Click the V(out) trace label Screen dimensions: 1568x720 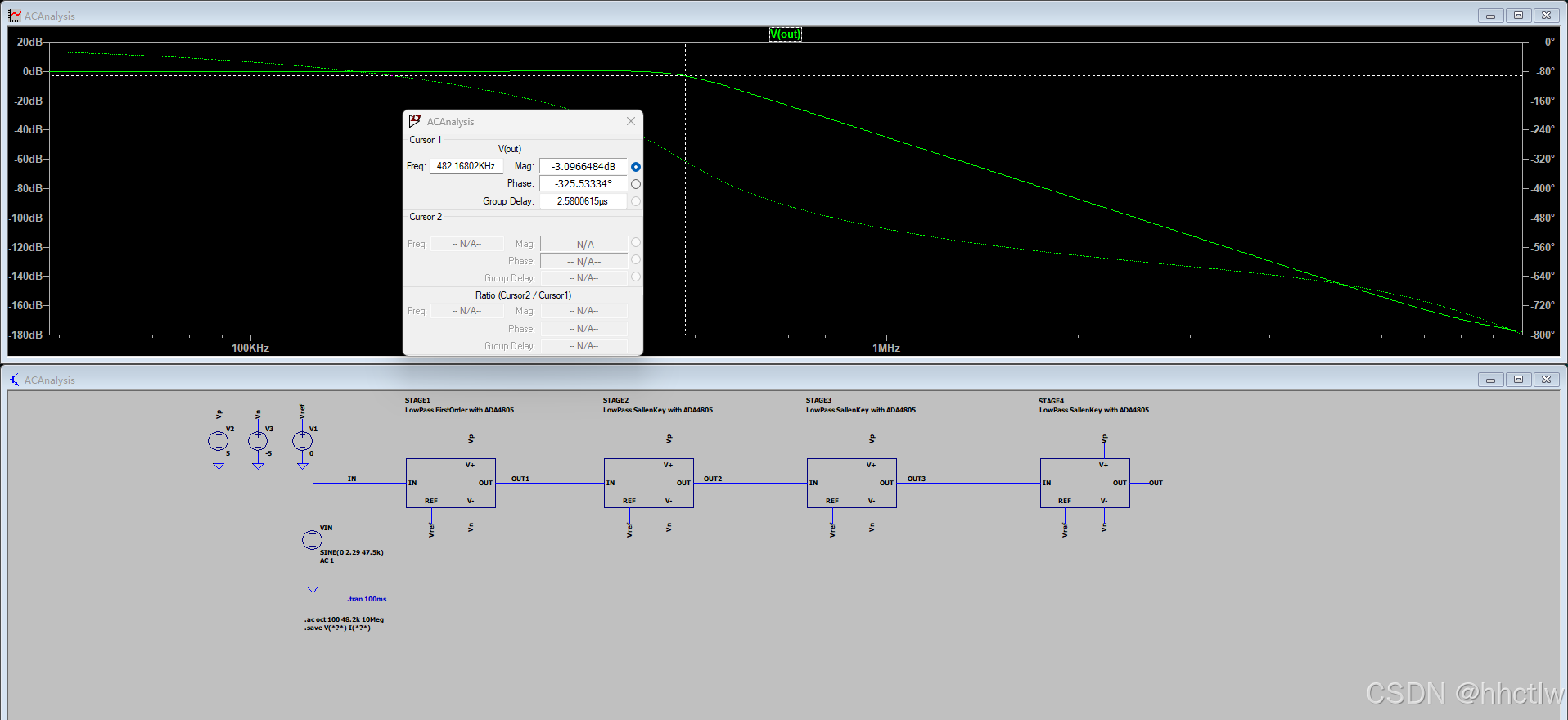(786, 34)
